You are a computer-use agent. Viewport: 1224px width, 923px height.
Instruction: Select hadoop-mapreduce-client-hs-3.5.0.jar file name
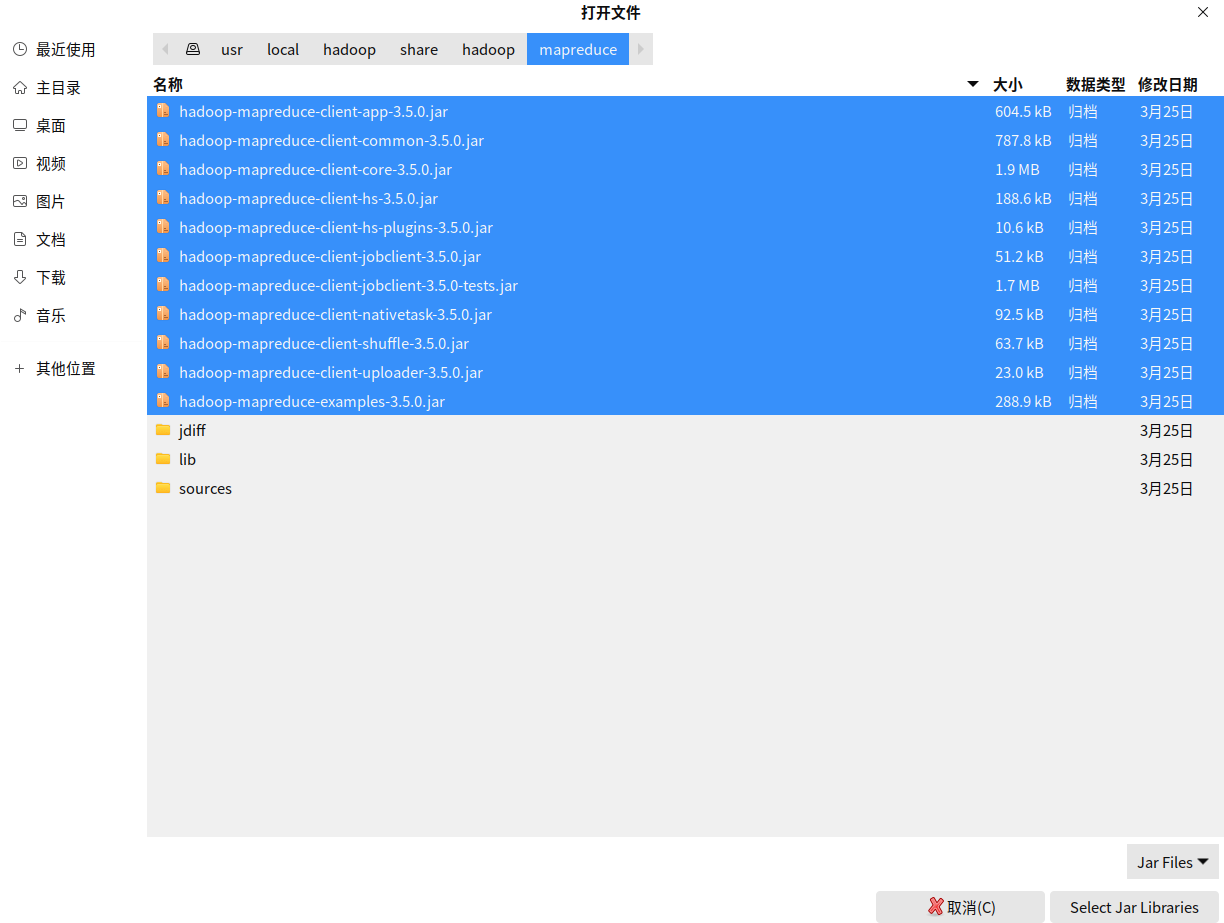coord(309,198)
